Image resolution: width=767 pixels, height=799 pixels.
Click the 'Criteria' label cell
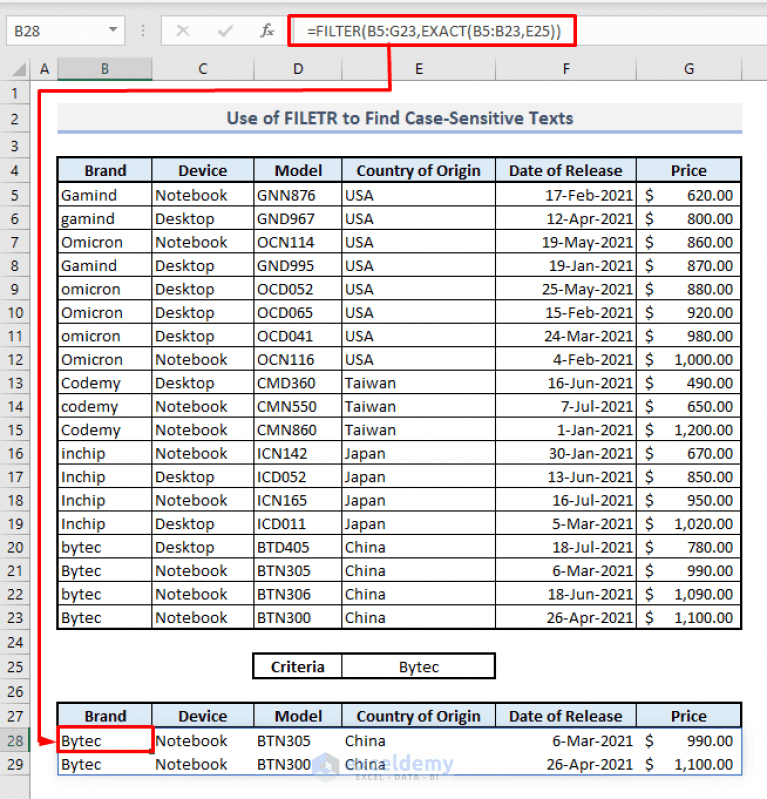tap(298, 667)
